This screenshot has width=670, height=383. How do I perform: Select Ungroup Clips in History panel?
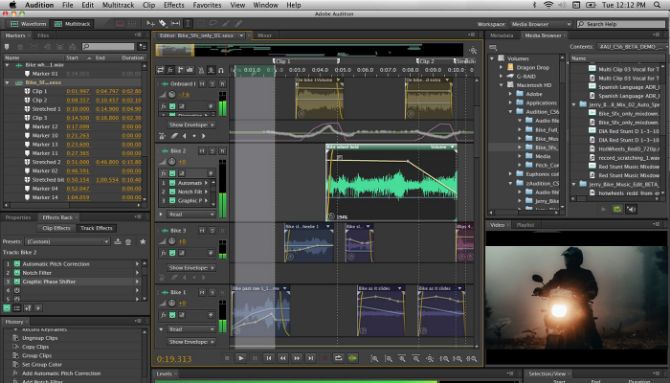pyautogui.click(x=40, y=338)
